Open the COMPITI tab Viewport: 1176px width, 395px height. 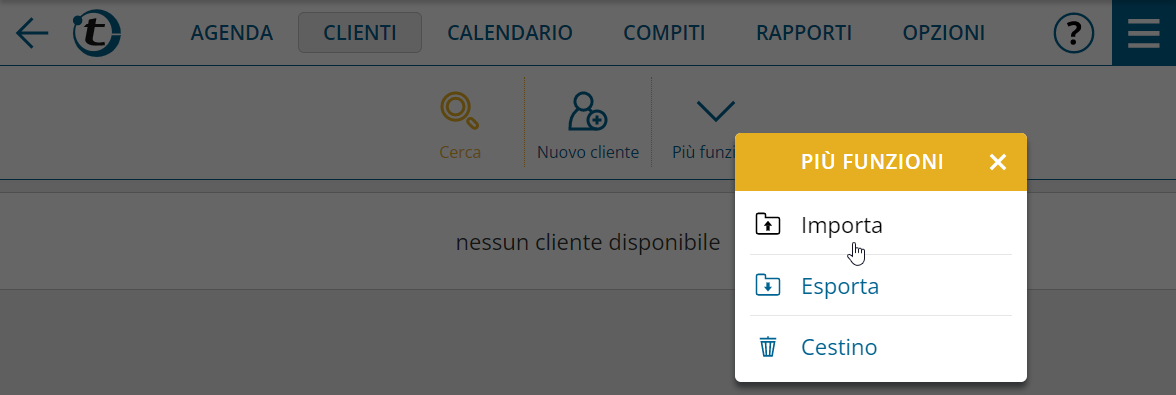(664, 33)
